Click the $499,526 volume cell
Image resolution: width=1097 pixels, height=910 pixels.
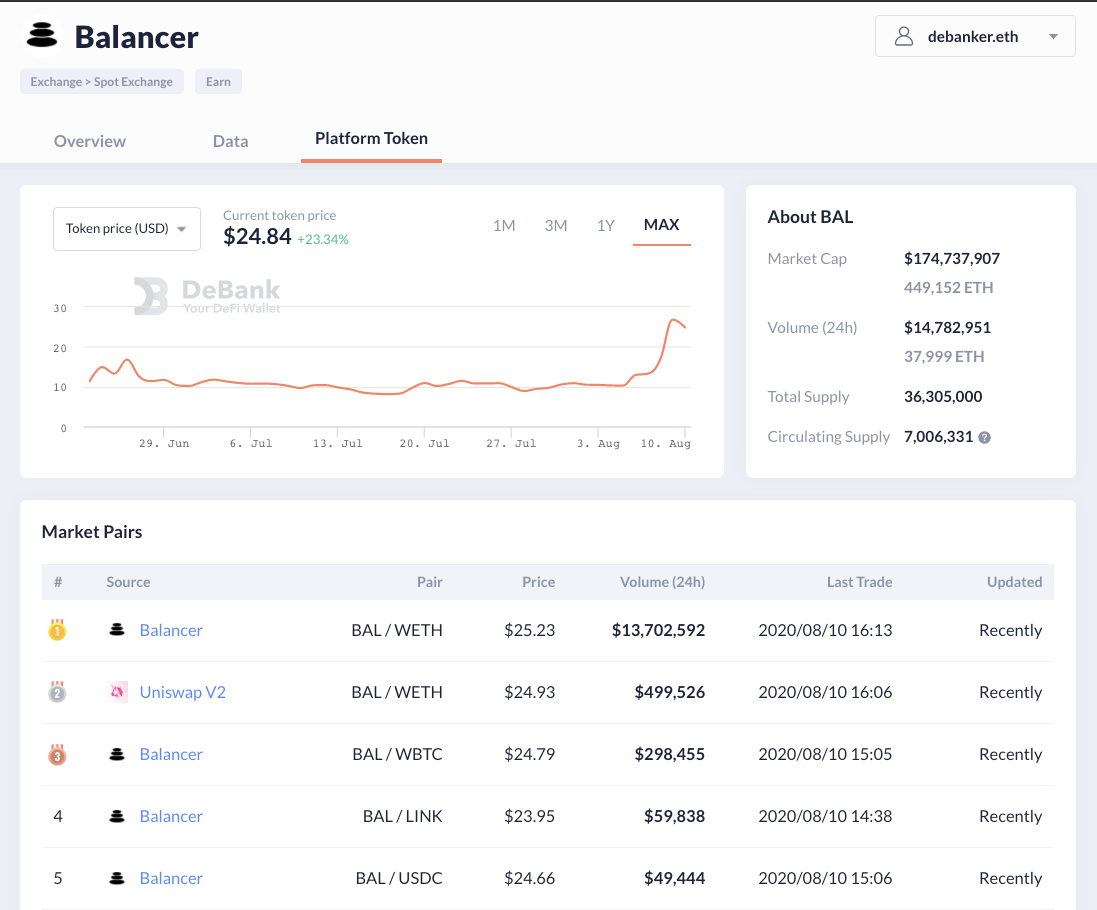[x=670, y=692]
